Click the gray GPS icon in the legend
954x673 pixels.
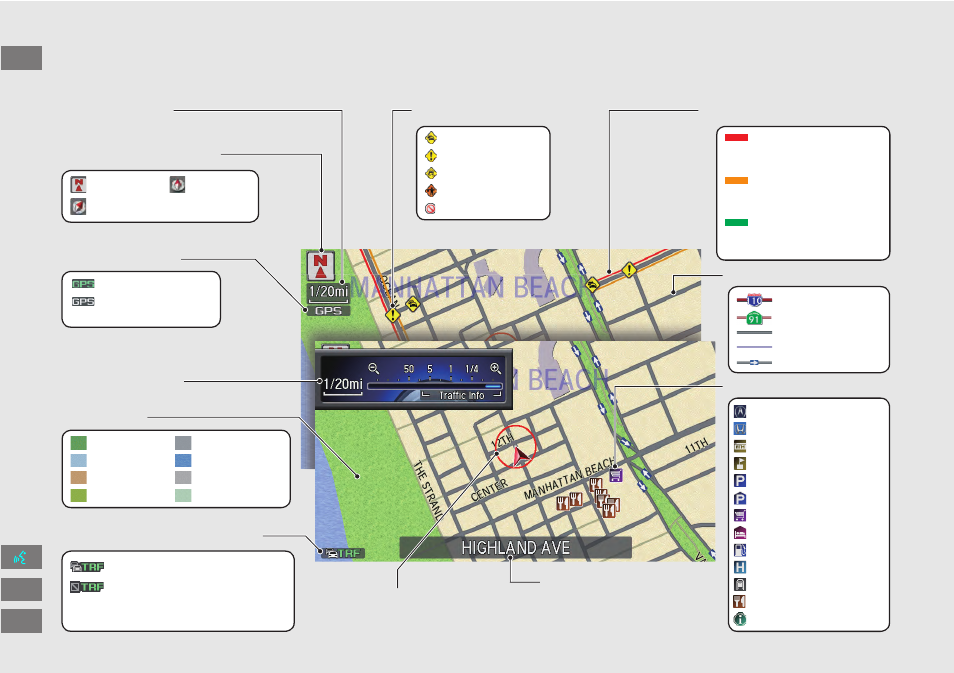(x=83, y=301)
